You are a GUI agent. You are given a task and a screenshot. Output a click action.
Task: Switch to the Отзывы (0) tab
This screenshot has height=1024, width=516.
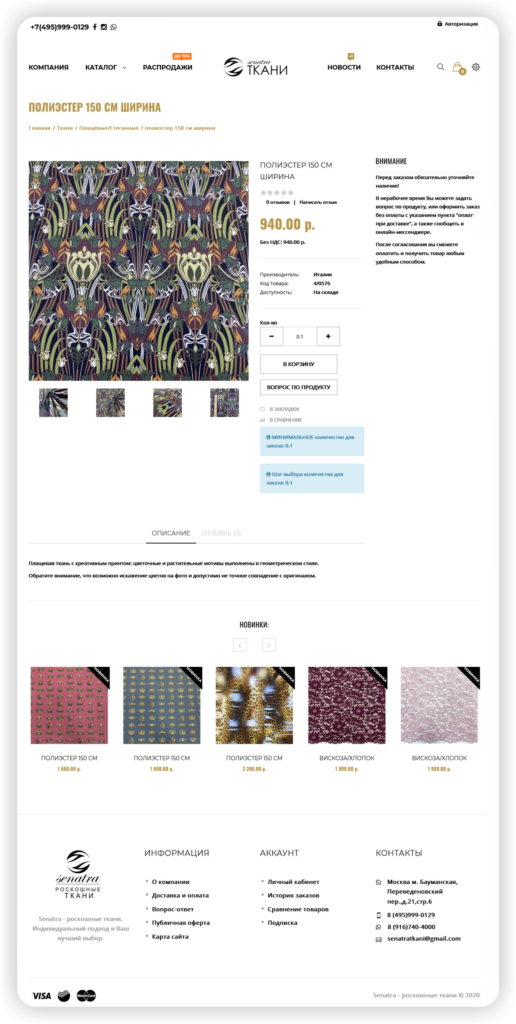(x=221, y=534)
